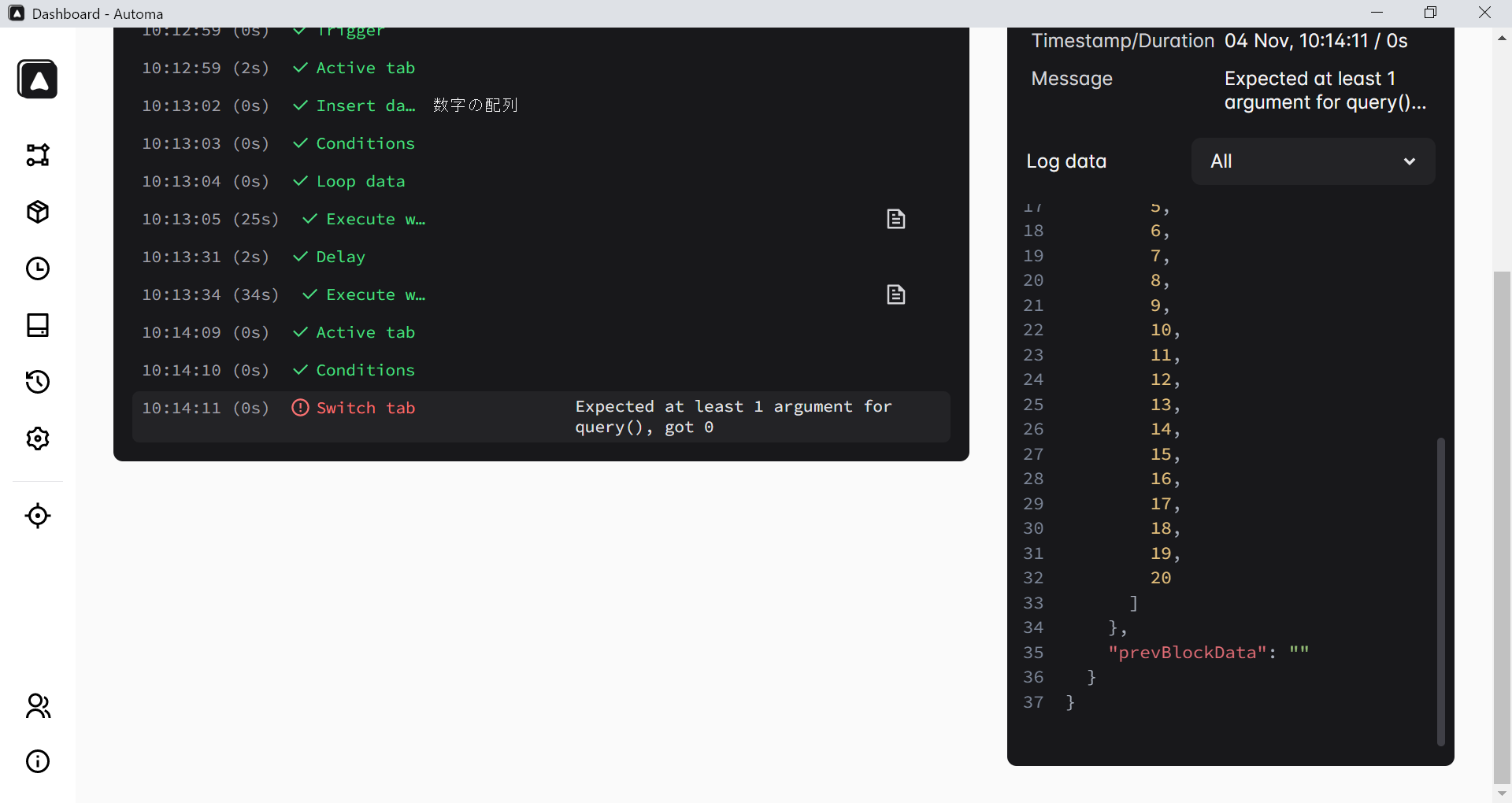Image resolution: width=1512 pixels, height=803 pixels.
Task: Open the Packages section in the sidebar
Action: click(37, 212)
